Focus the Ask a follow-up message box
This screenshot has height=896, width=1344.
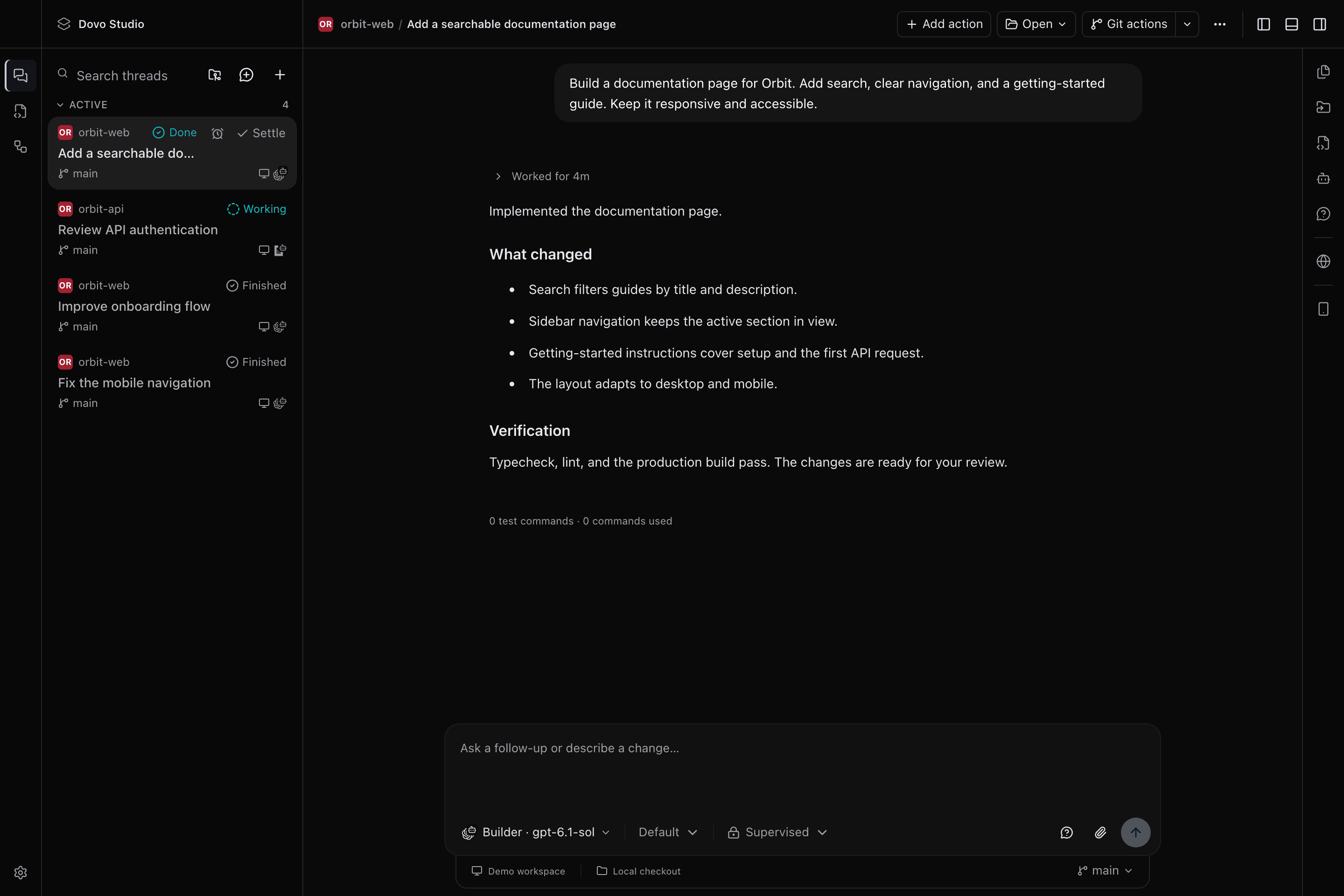[x=802, y=771]
